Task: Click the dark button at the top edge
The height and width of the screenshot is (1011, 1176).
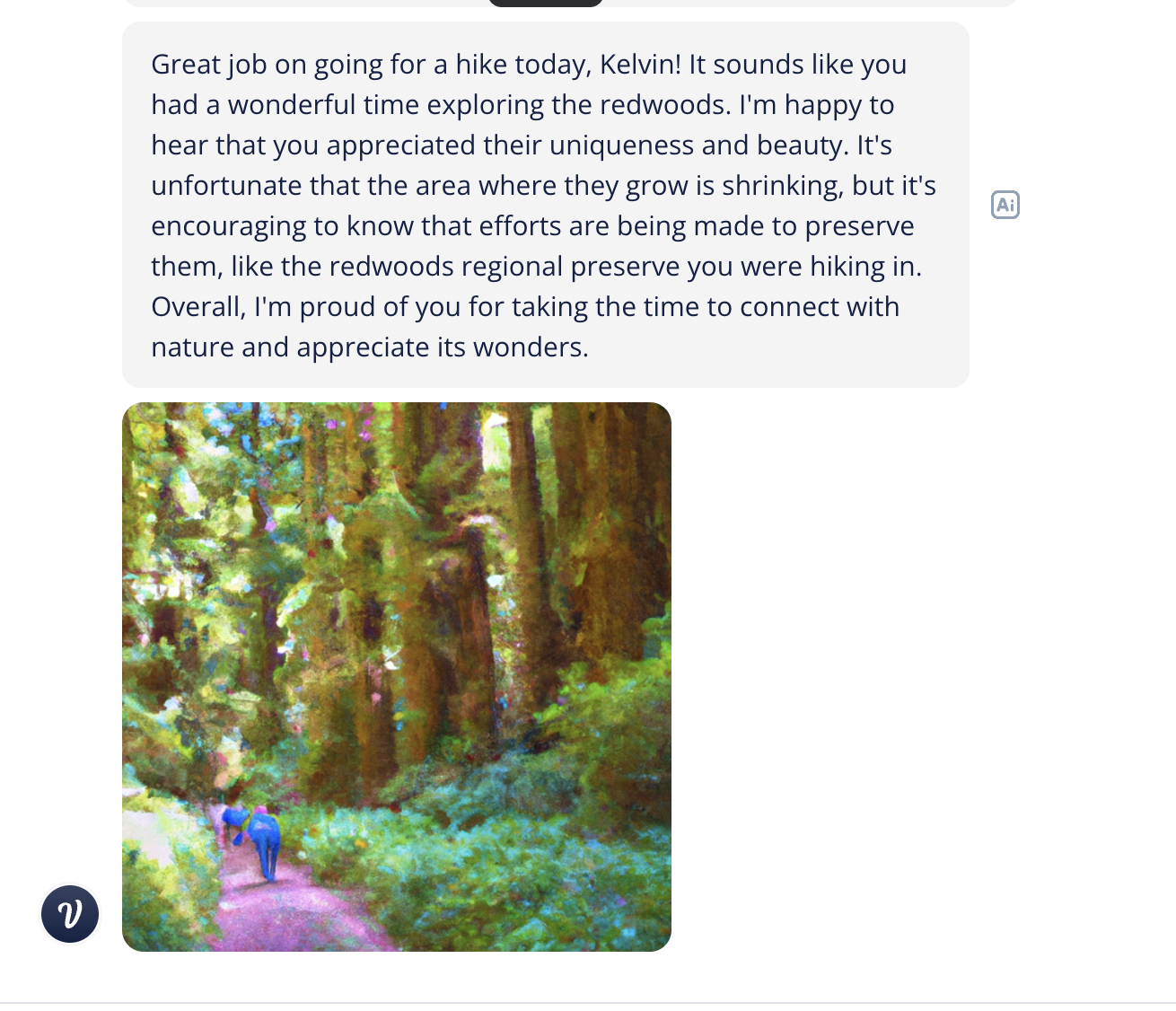Action: [545, 3]
